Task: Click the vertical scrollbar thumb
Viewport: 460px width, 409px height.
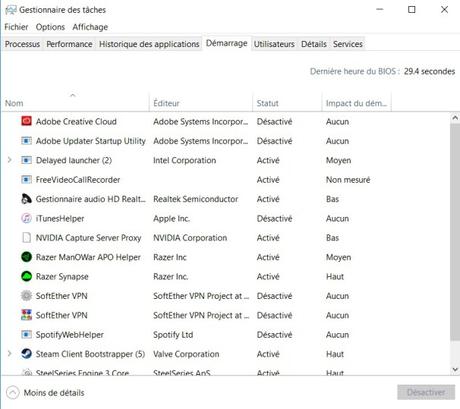Action: point(455,232)
